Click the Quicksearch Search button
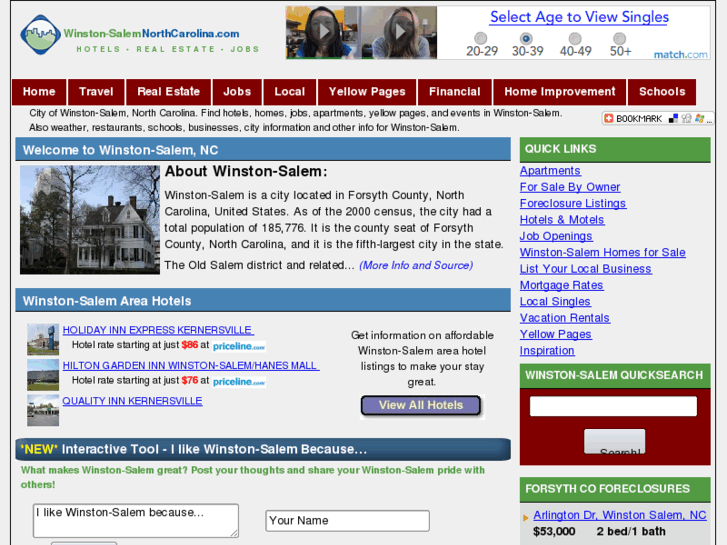 click(x=614, y=442)
